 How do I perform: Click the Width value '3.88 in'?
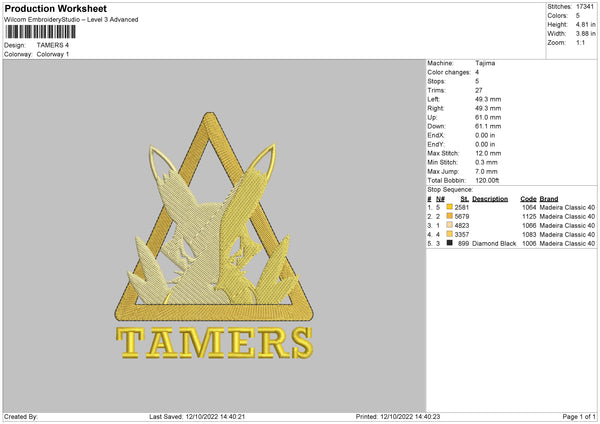point(585,34)
